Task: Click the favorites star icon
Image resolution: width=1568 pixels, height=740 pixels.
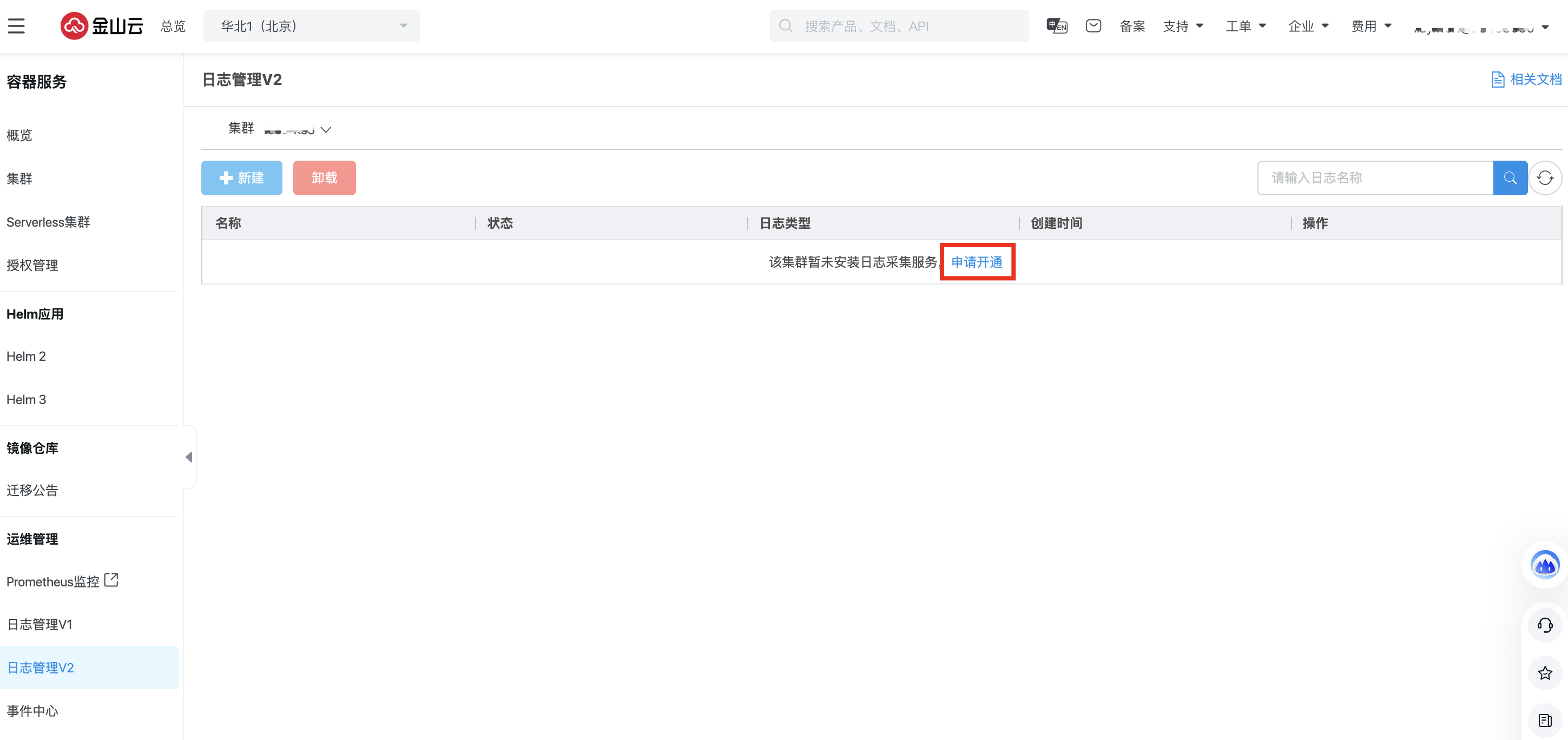Action: click(x=1545, y=672)
